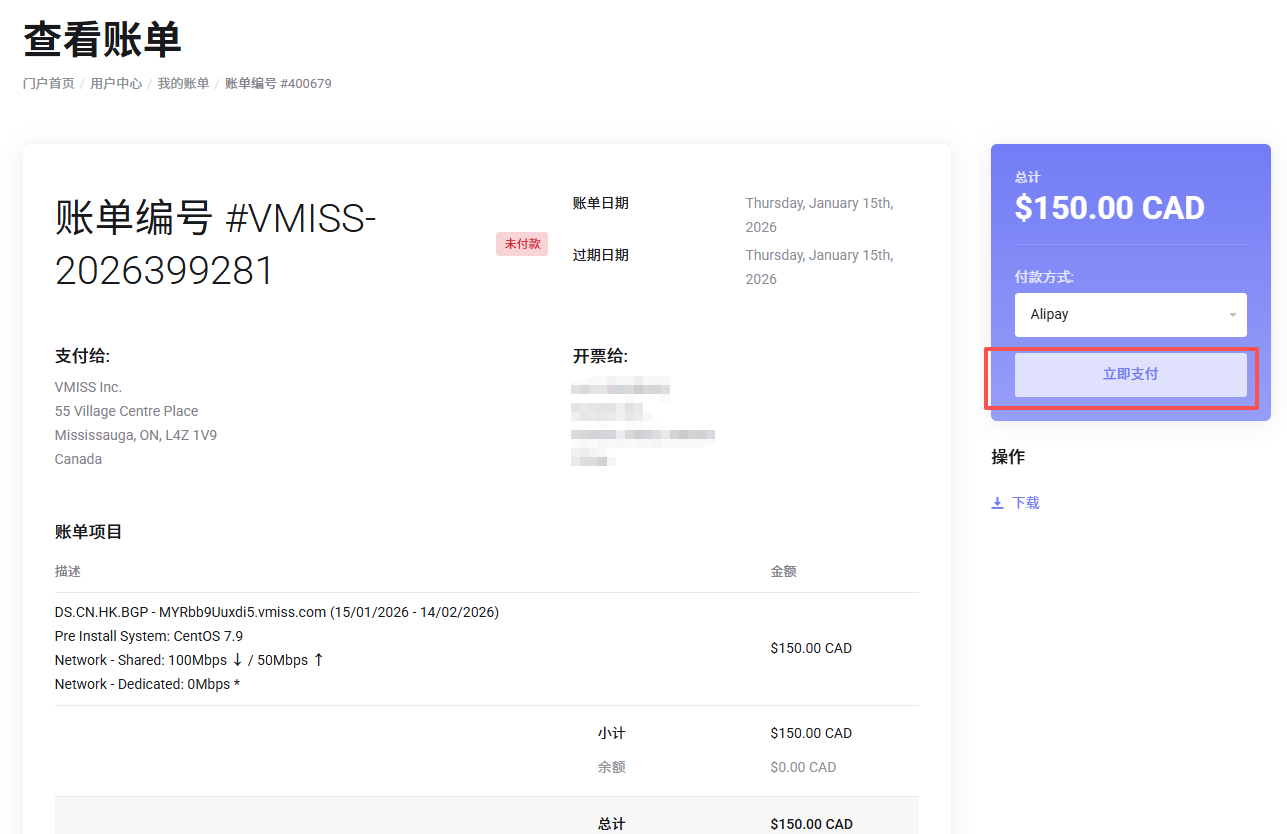Go to 门户首页 in breadcrumb
The height and width of the screenshot is (834, 1287).
[48, 84]
